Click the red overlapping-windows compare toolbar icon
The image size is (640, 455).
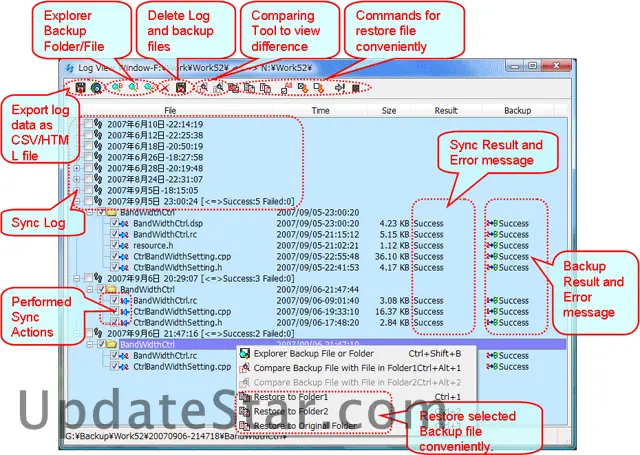click(x=234, y=88)
